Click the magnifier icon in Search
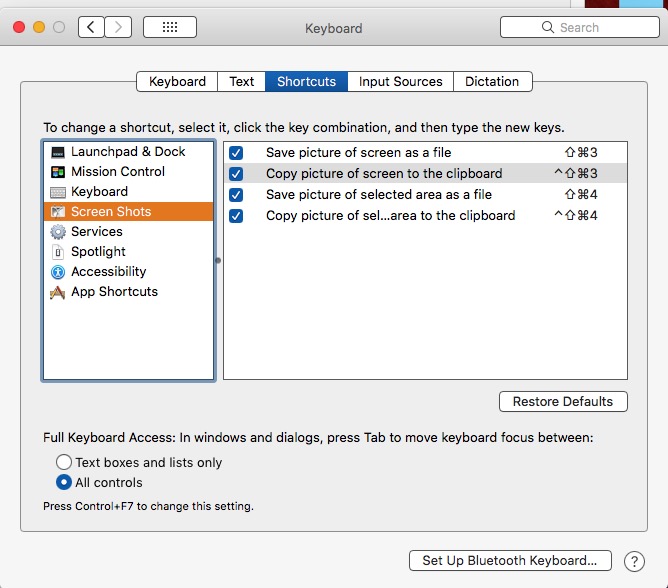668x588 pixels. (547, 27)
